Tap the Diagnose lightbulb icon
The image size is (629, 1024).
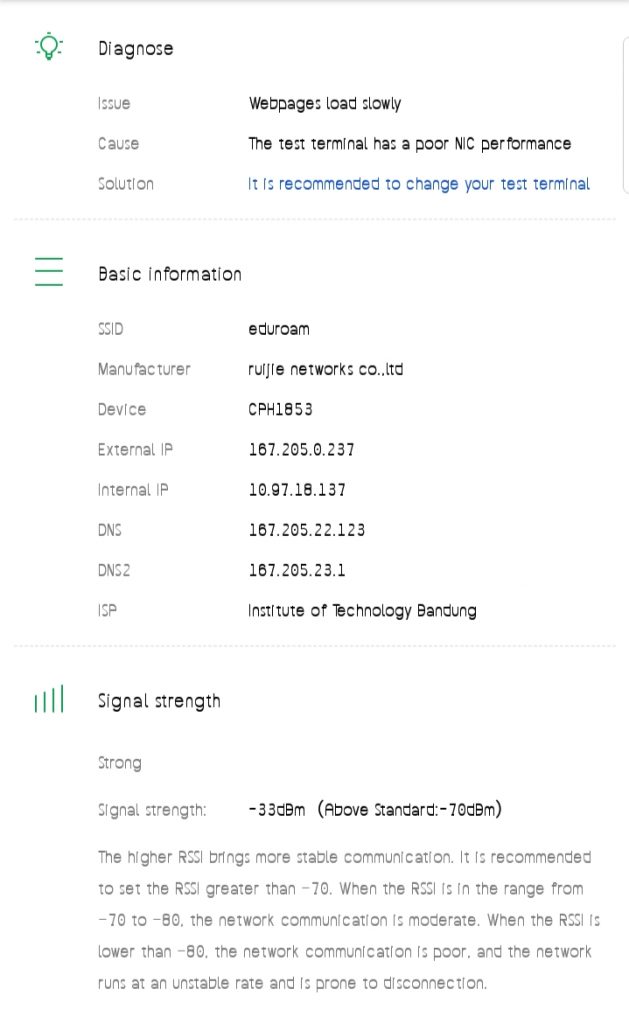[x=49, y=47]
